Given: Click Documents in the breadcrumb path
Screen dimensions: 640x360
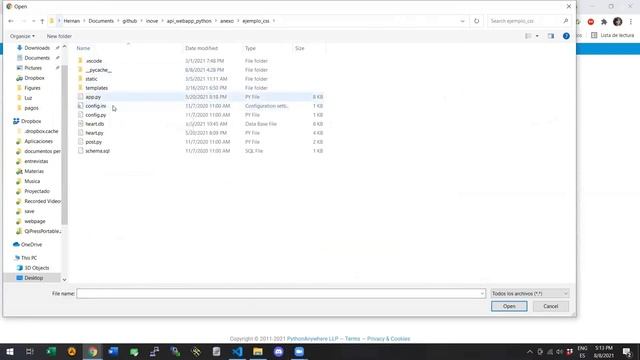Looking at the screenshot, I should click(101, 21).
